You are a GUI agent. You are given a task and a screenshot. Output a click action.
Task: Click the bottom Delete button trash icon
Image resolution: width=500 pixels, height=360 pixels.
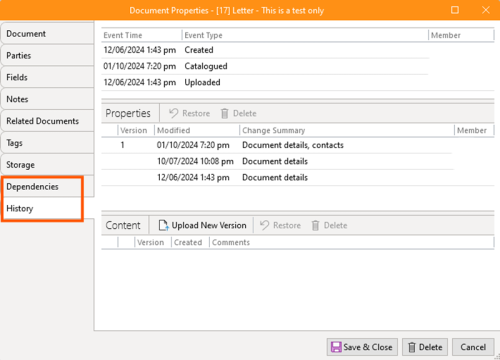pos(412,347)
